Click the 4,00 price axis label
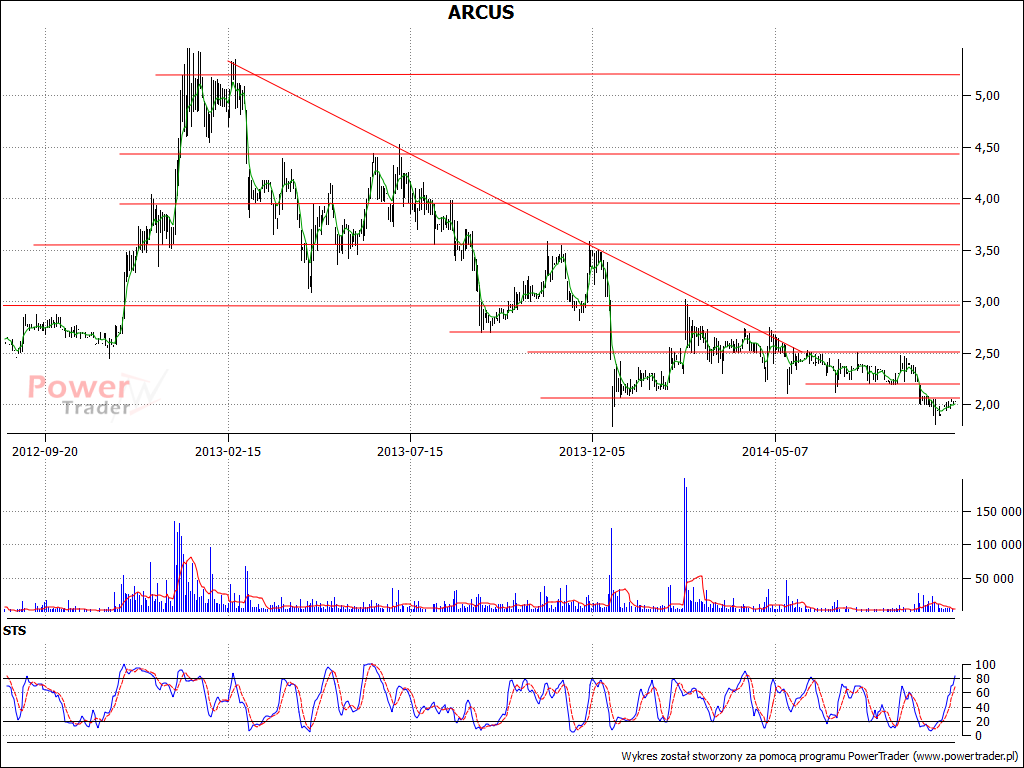Screen dimensions: 1024x768 pyautogui.click(x=987, y=199)
